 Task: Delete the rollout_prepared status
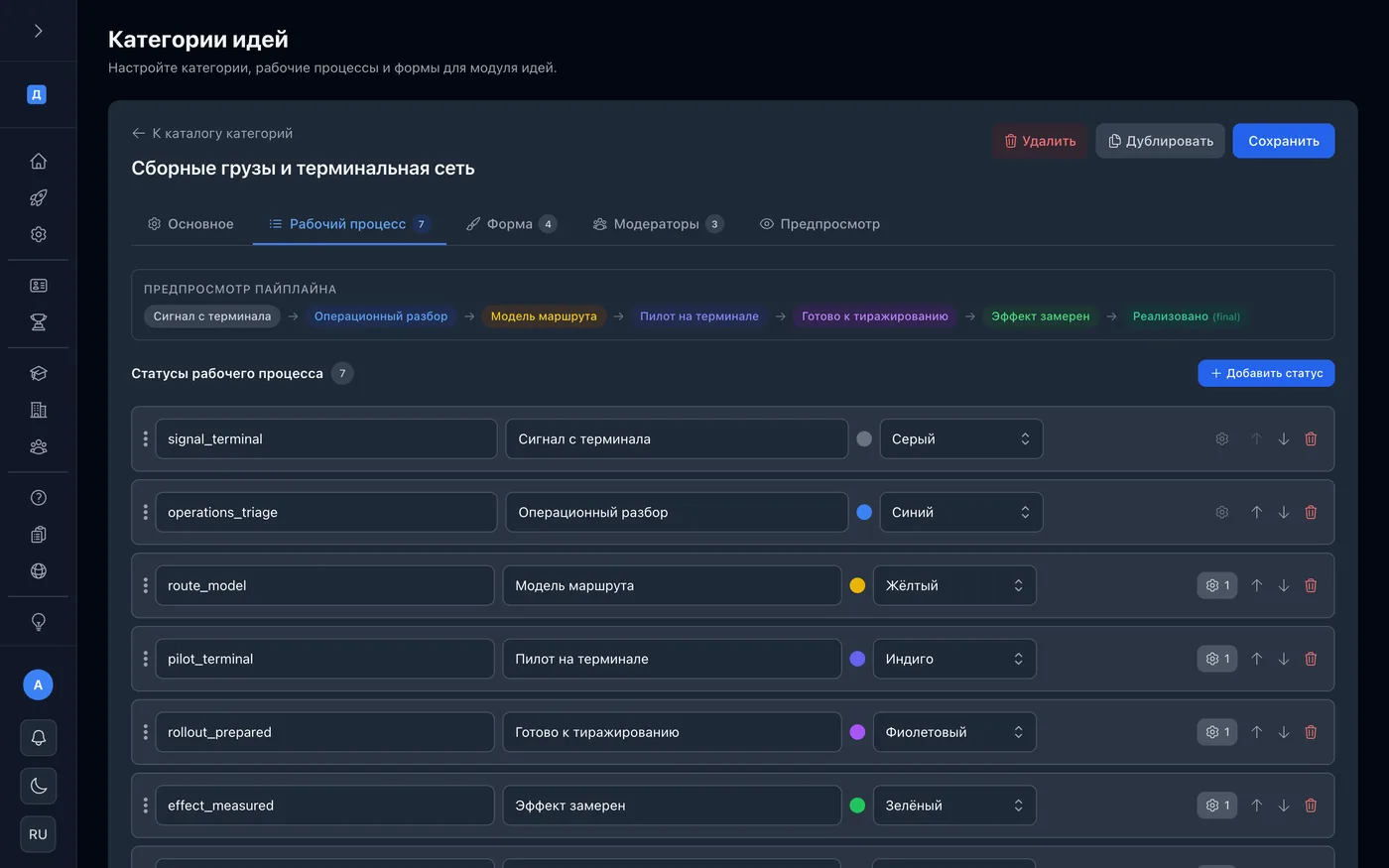coord(1311,732)
